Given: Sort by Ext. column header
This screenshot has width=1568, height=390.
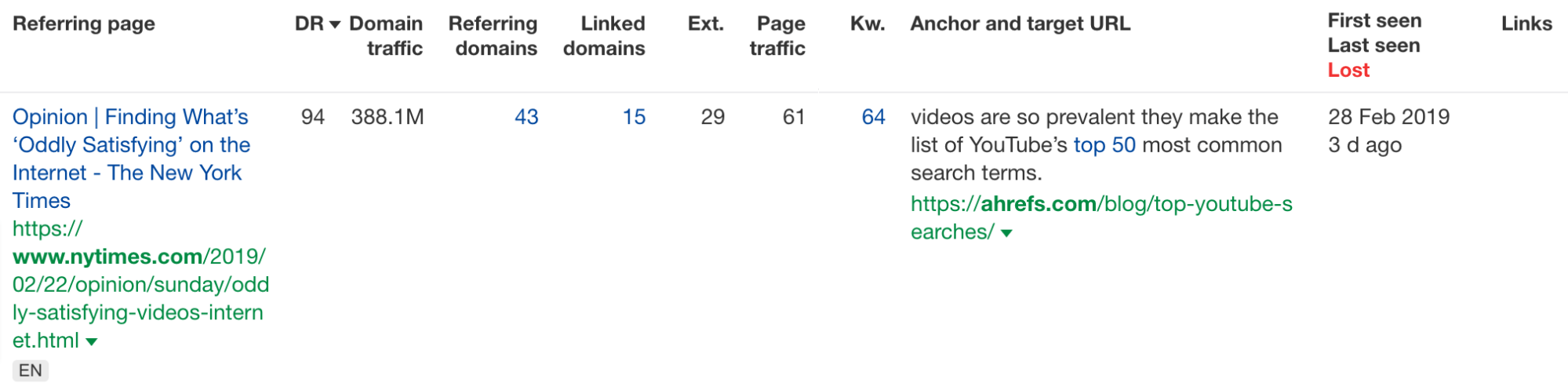Looking at the screenshot, I should [706, 24].
